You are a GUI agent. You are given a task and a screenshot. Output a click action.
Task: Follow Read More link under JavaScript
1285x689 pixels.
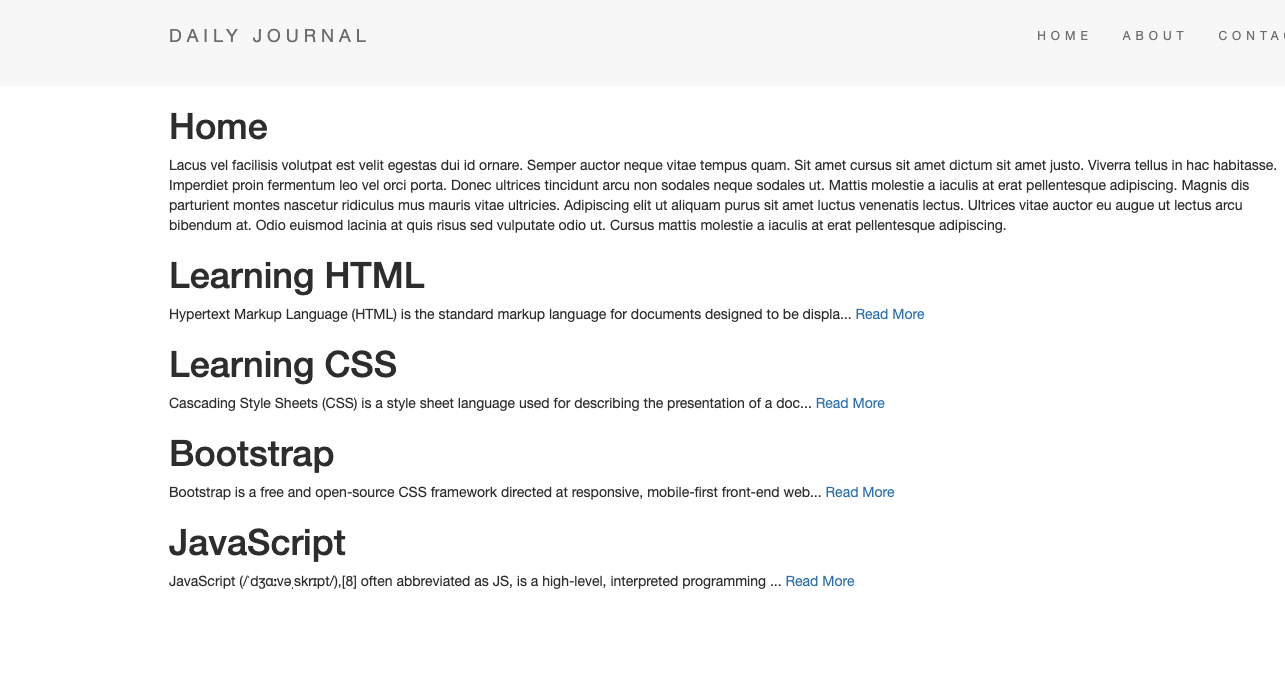point(819,581)
